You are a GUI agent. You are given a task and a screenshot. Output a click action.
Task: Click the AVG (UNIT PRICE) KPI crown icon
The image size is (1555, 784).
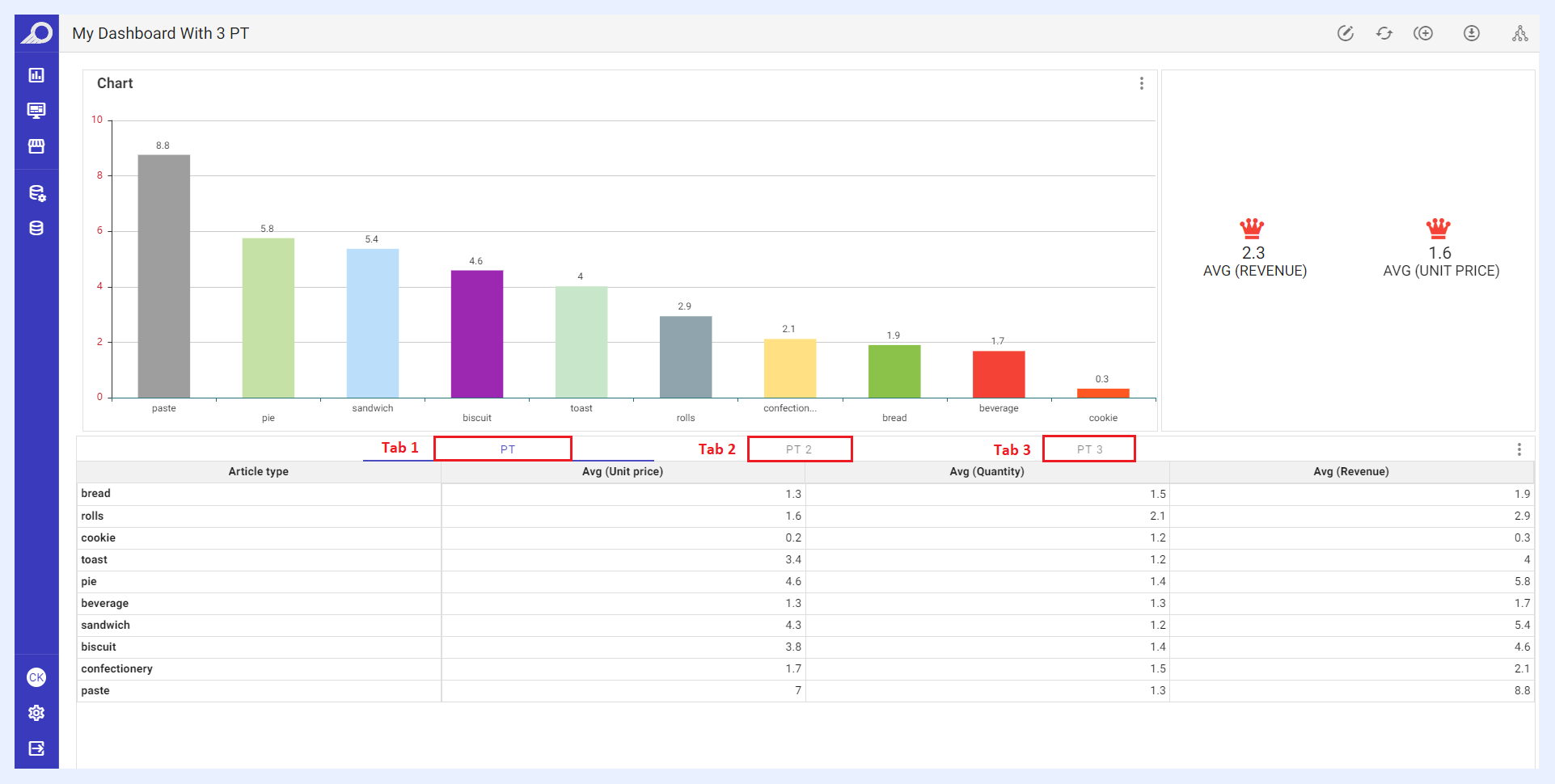pyautogui.click(x=1439, y=229)
